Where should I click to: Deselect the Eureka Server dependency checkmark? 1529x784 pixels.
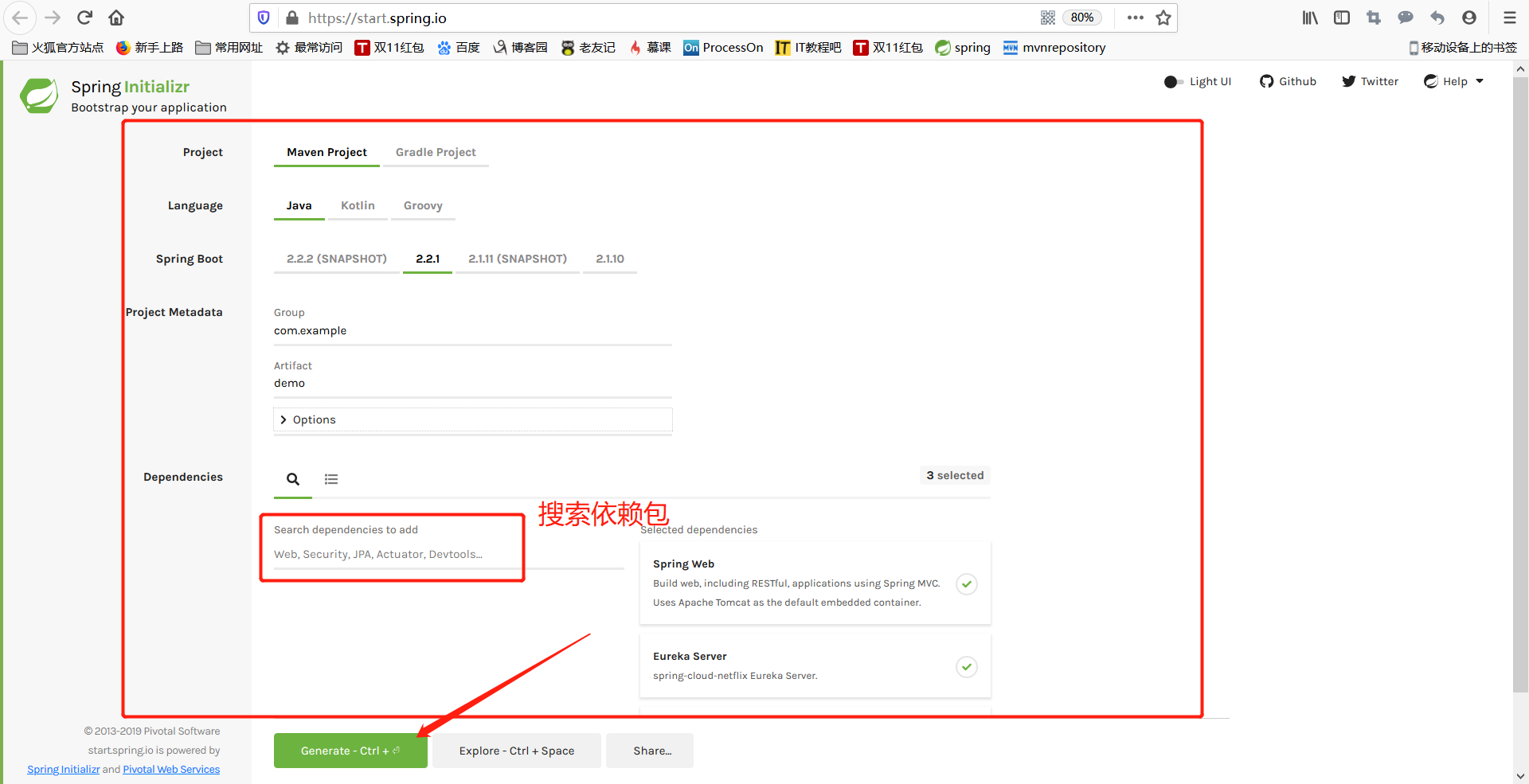coord(967,667)
